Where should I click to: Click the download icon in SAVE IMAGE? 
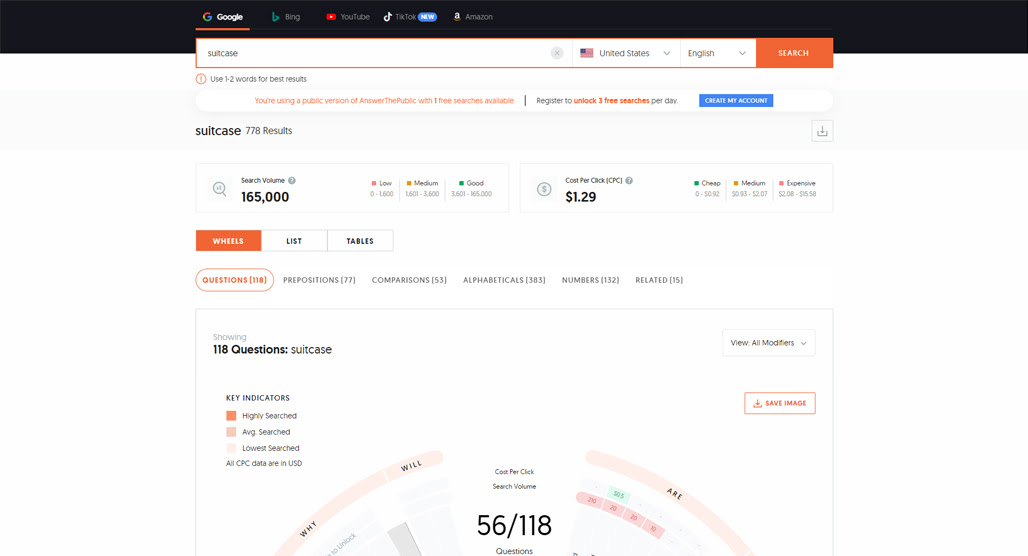(757, 403)
